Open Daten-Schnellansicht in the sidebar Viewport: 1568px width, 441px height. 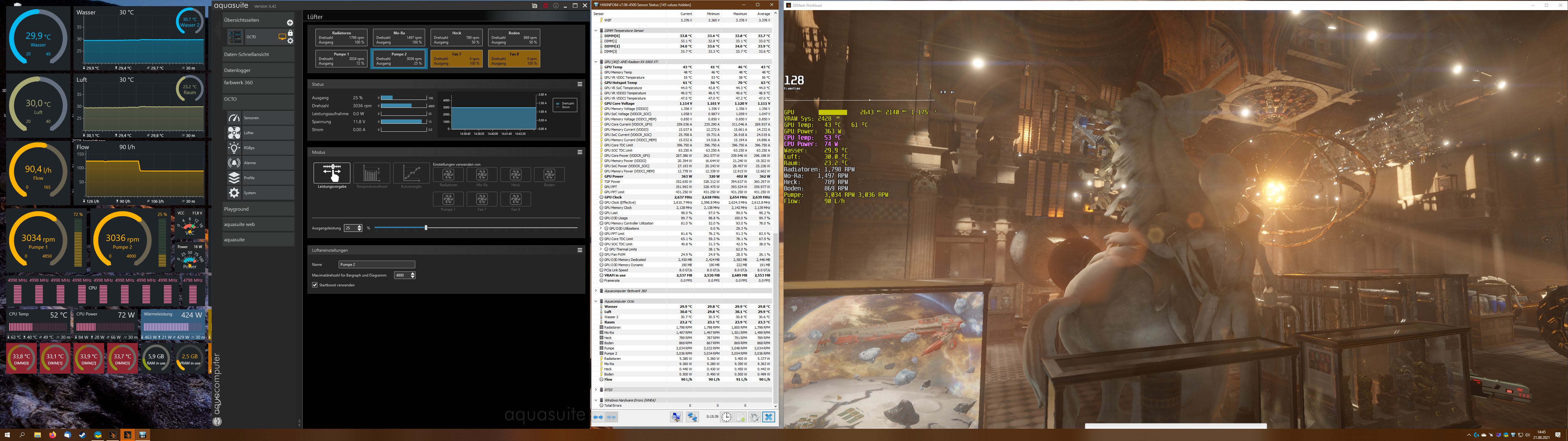tap(258, 54)
